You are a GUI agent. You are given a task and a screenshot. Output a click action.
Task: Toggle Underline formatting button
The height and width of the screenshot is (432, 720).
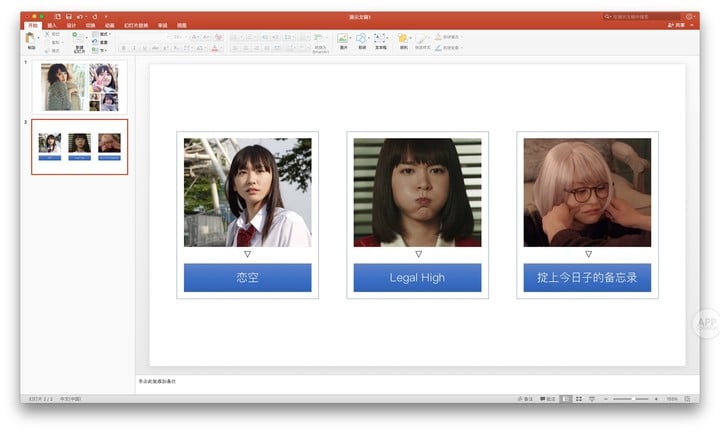(145, 48)
